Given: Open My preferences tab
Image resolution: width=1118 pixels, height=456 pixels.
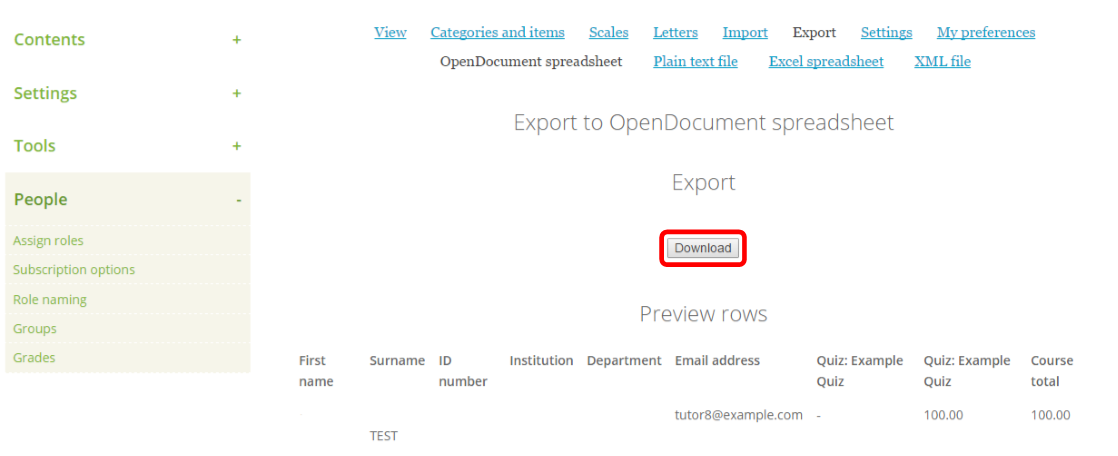Looking at the screenshot, I should pyautogui.click(x=986, y=33).
